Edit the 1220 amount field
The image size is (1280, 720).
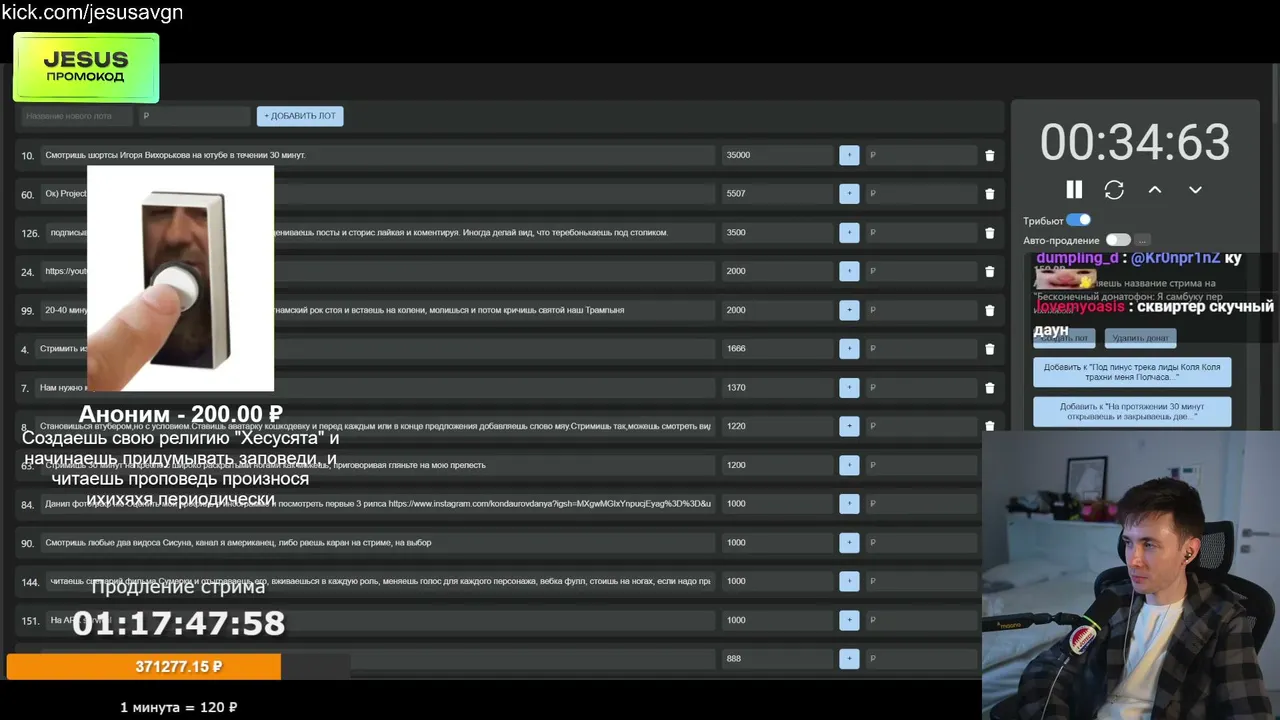tap(777, 426)
